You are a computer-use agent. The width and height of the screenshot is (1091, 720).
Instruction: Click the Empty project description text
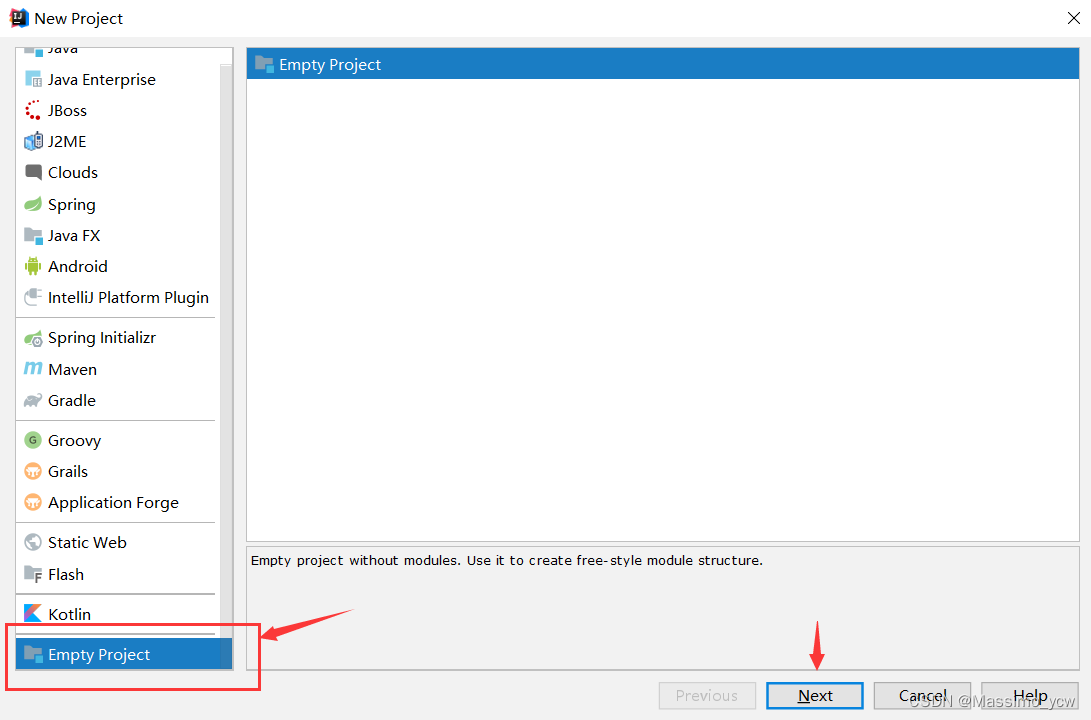pos(507,561)
